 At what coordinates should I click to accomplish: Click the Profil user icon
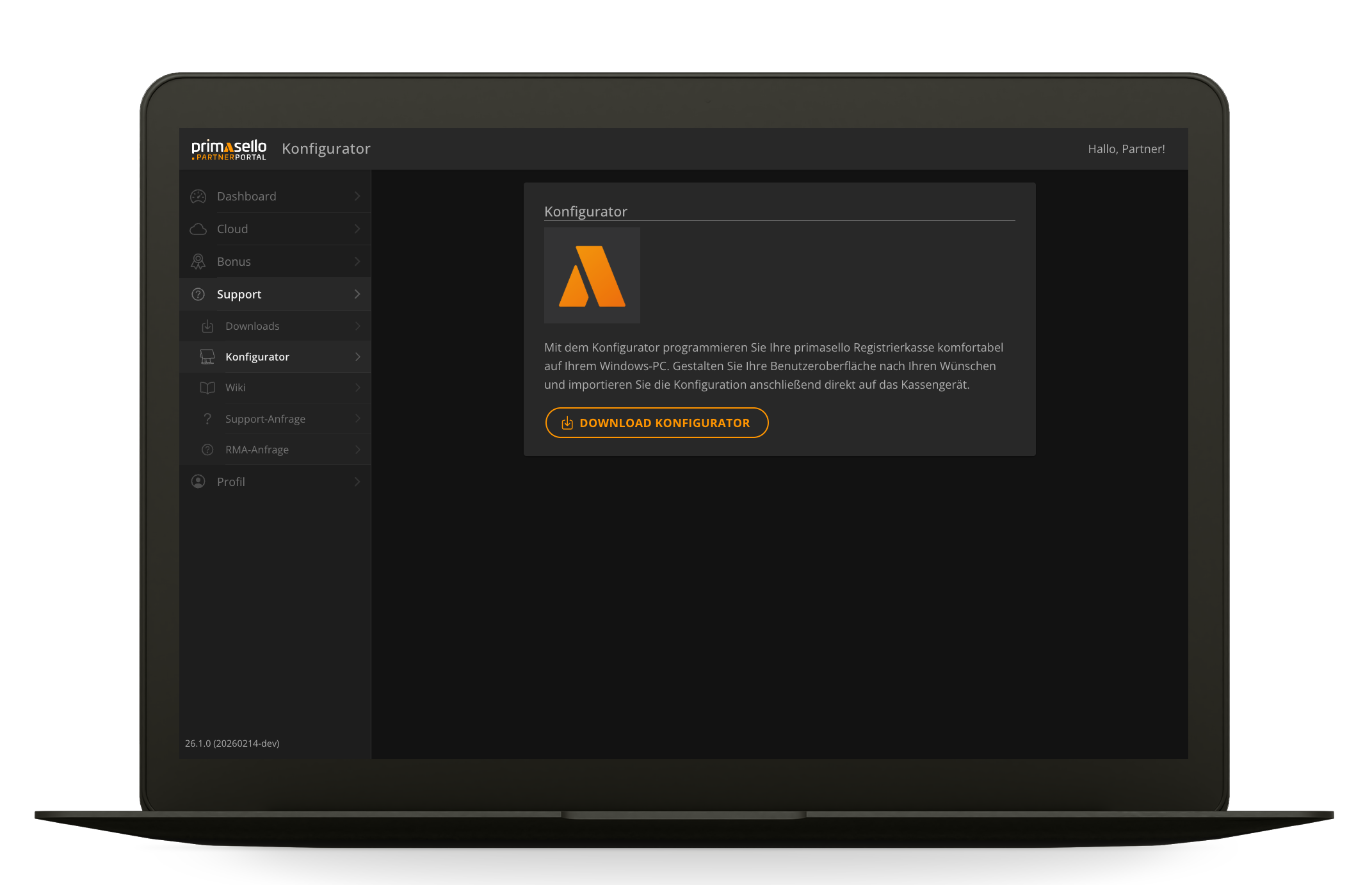coord(198,482)
